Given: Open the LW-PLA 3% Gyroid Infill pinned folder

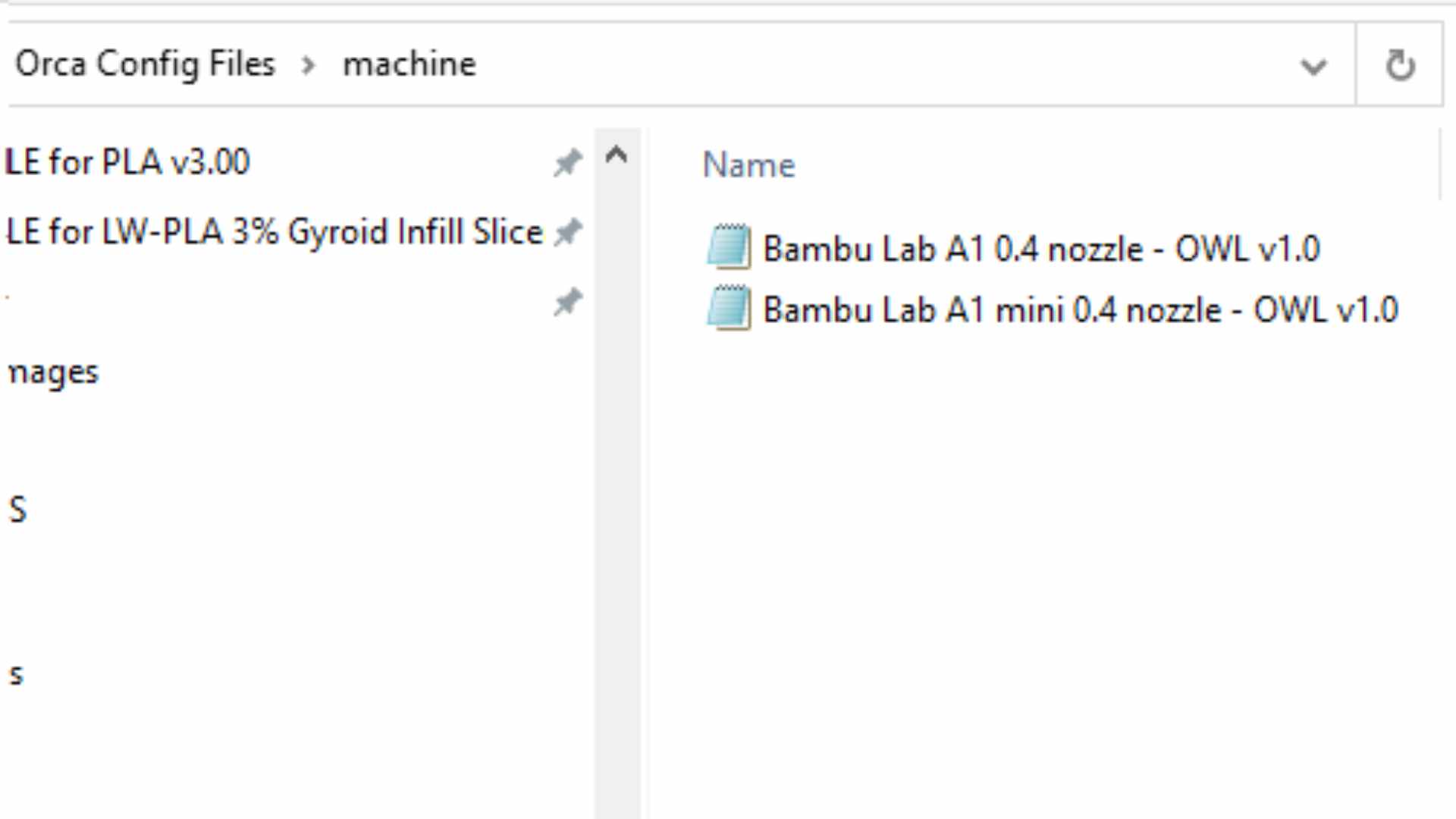Looking at the screenshot, I should [275, 232].
